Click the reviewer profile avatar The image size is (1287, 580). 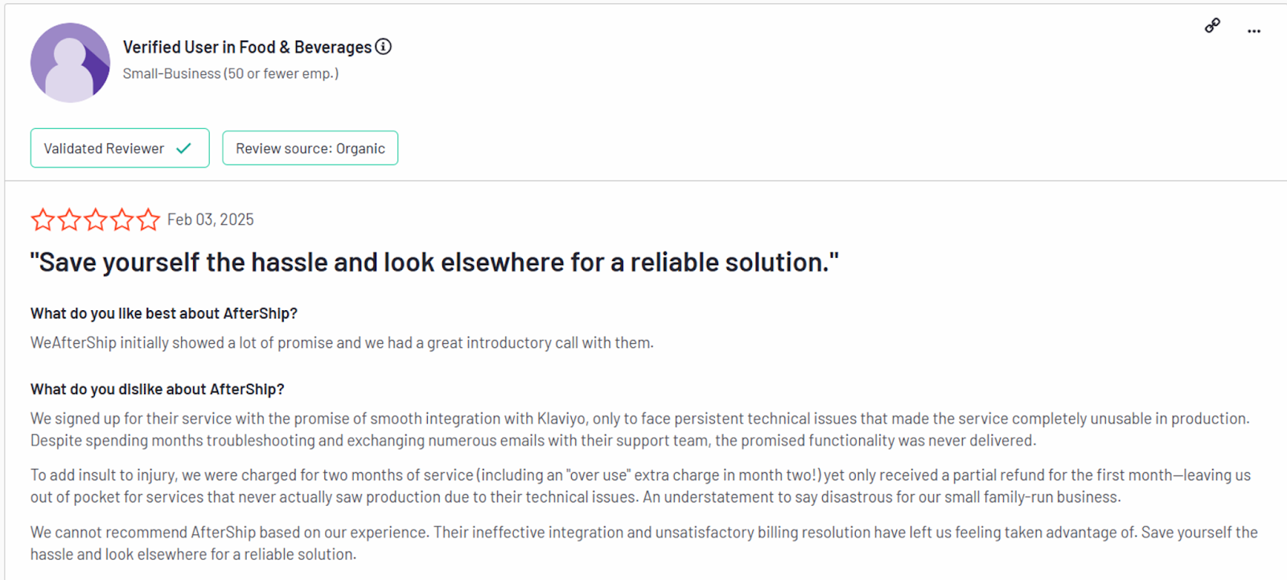(x=70, y=62)
